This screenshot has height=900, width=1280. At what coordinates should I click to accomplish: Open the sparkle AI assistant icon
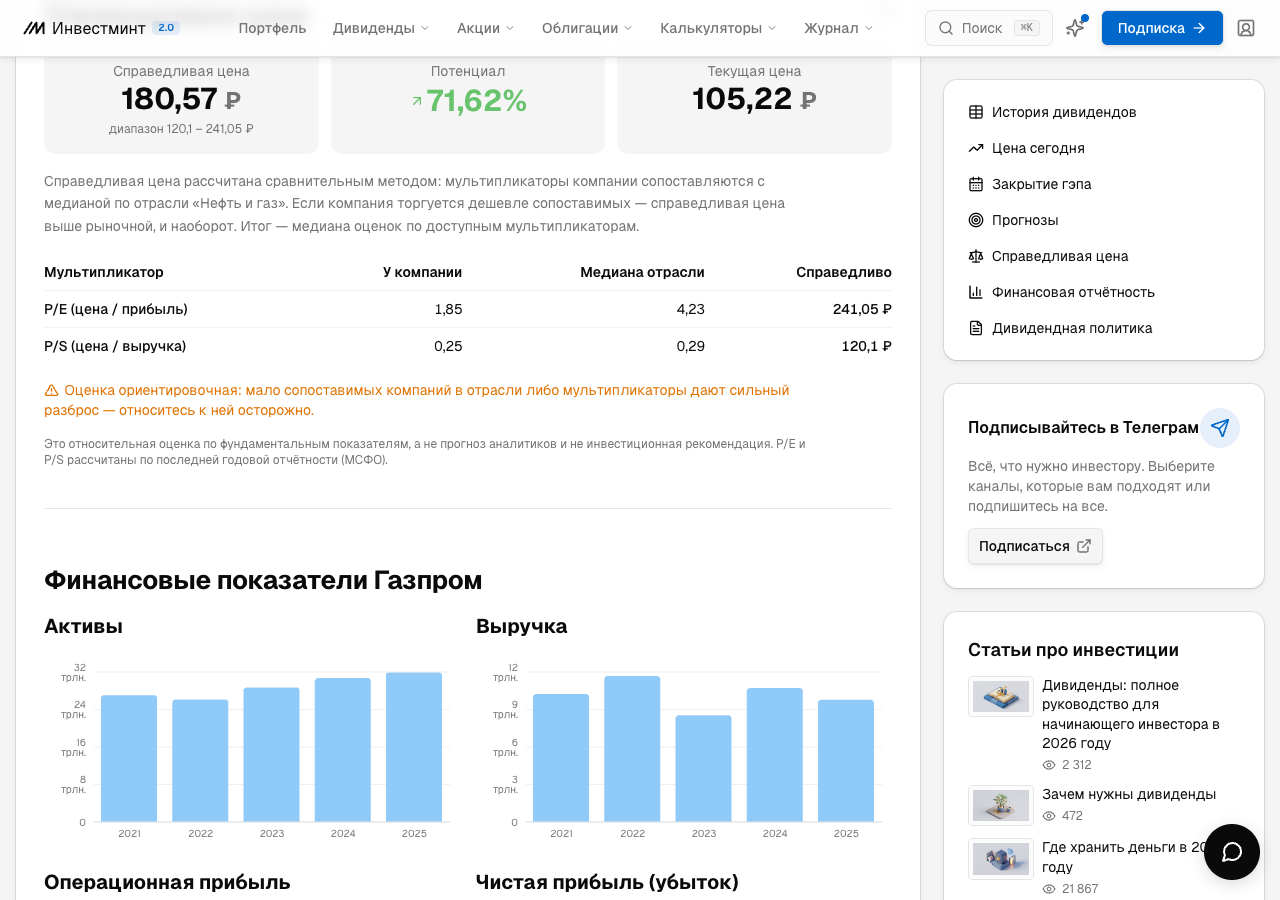click(x=1075, y=28)
